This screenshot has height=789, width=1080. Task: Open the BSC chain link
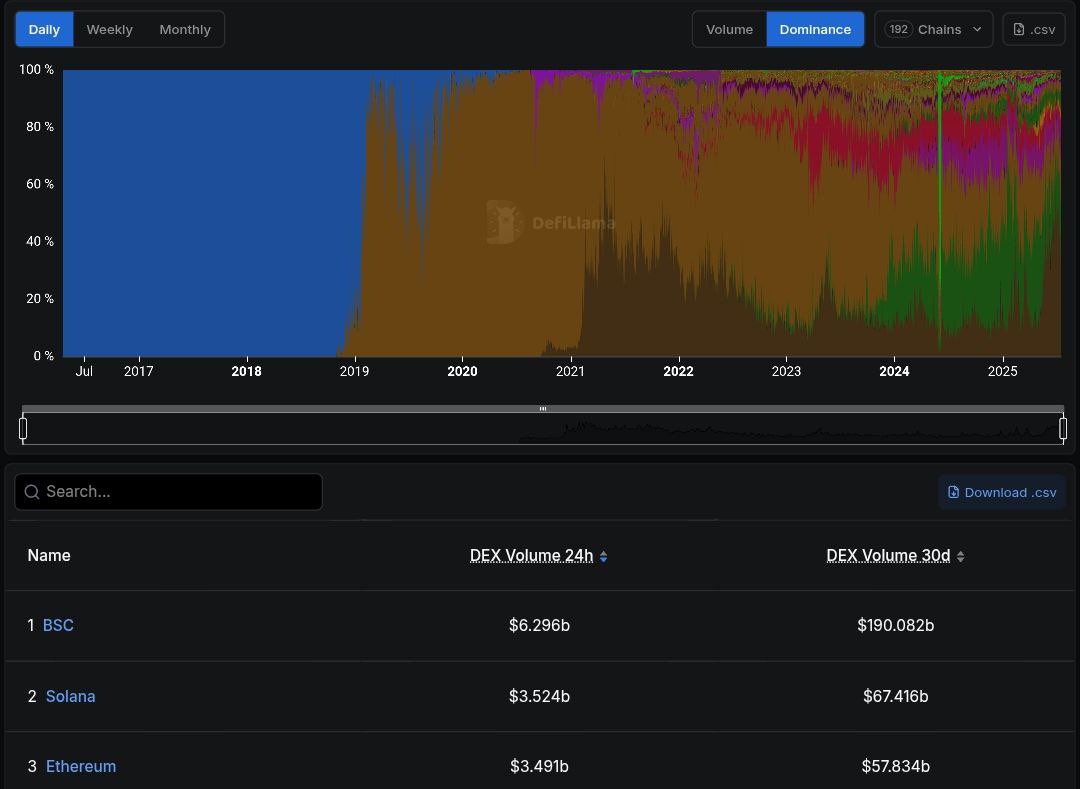(x=58, y=625)
